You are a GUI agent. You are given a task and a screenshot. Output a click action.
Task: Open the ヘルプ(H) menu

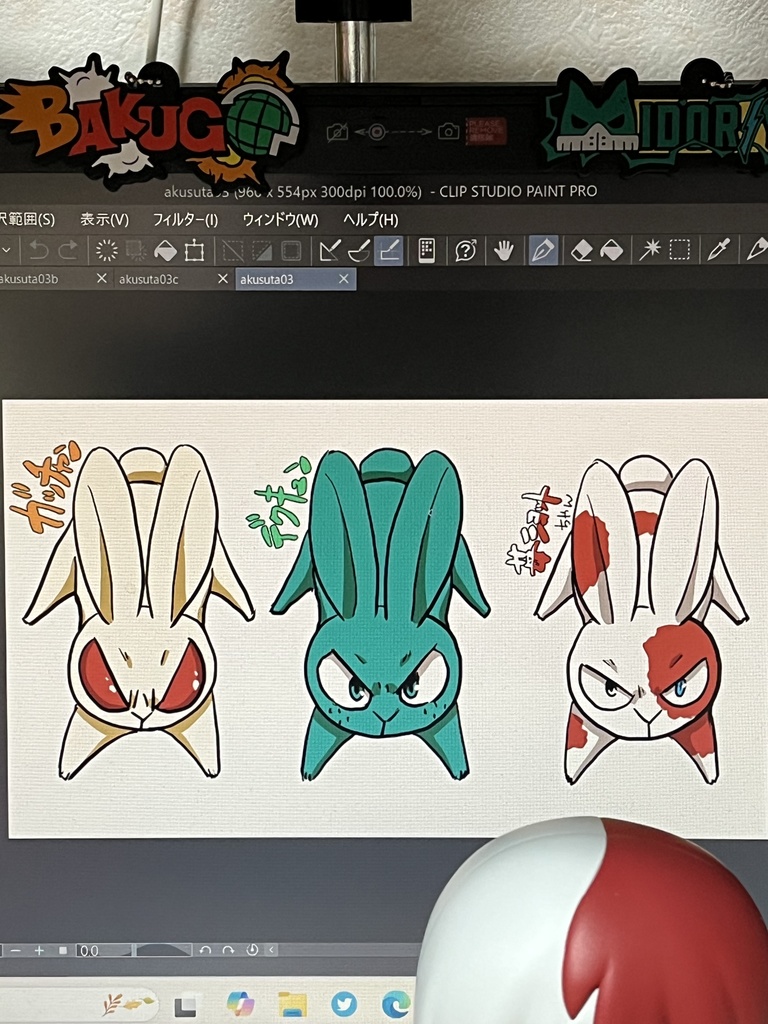pyautogui.click(x=370, y=220)
